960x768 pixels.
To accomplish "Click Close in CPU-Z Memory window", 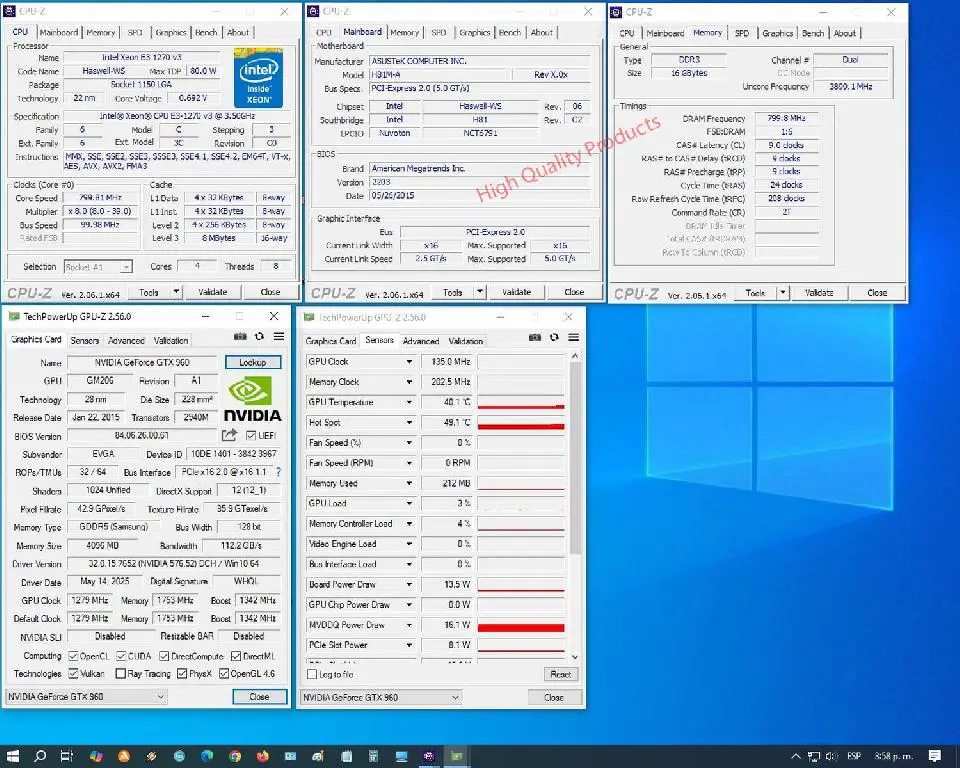I will pos(877,293).
